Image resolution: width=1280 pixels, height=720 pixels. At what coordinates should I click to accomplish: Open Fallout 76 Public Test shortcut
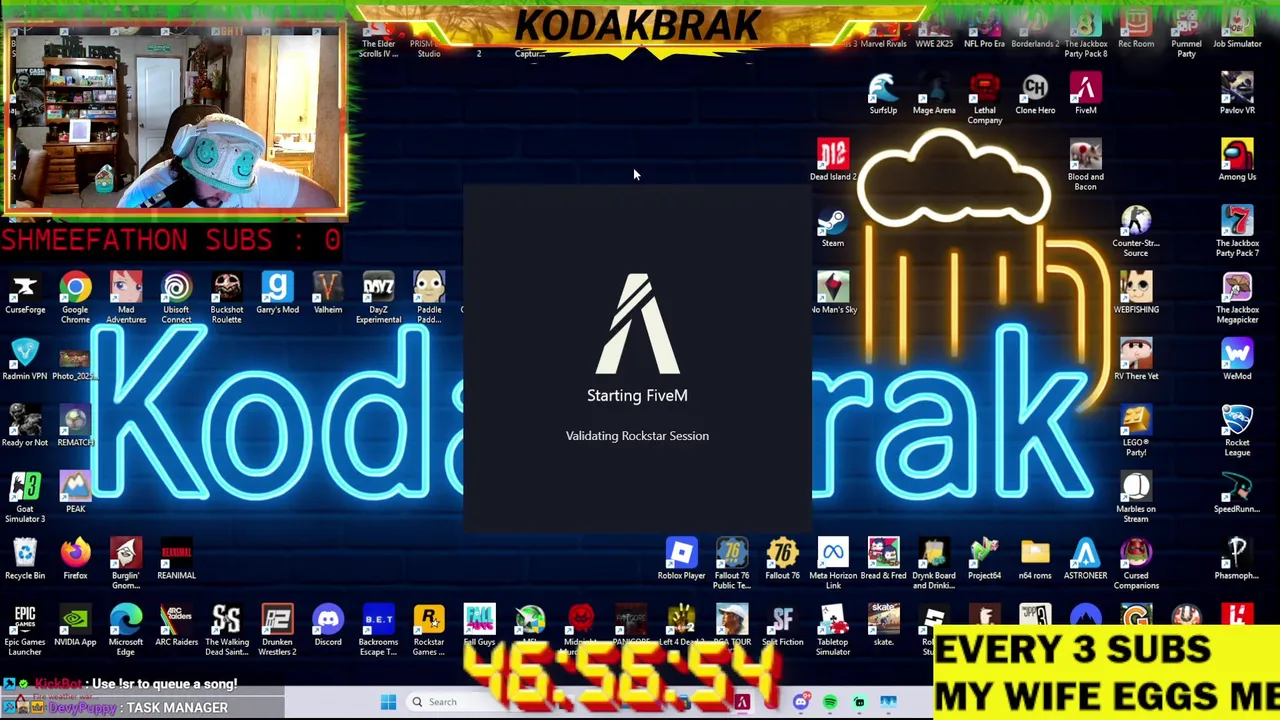pyautogui.click(x=732, y=563)
